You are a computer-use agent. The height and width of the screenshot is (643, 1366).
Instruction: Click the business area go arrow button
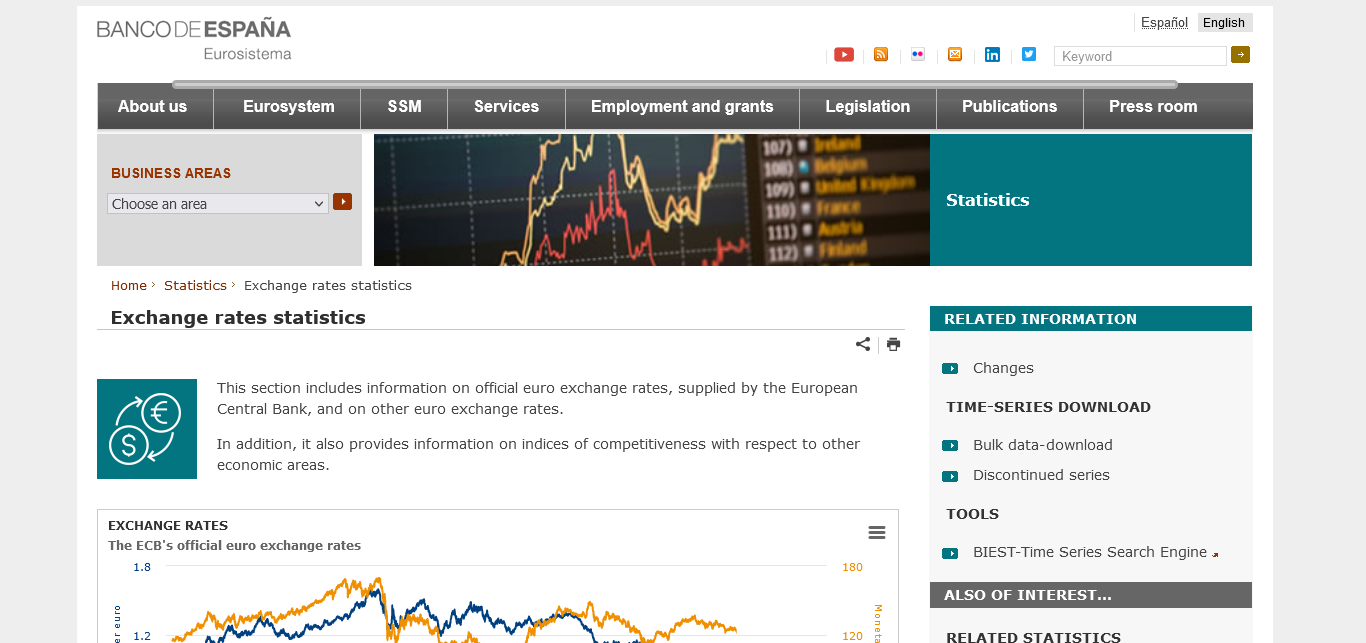(x=342, y=202)
